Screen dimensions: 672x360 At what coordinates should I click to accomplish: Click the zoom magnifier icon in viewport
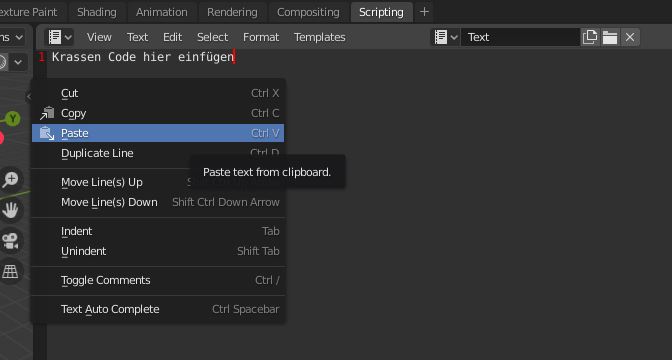pos(10,180)
